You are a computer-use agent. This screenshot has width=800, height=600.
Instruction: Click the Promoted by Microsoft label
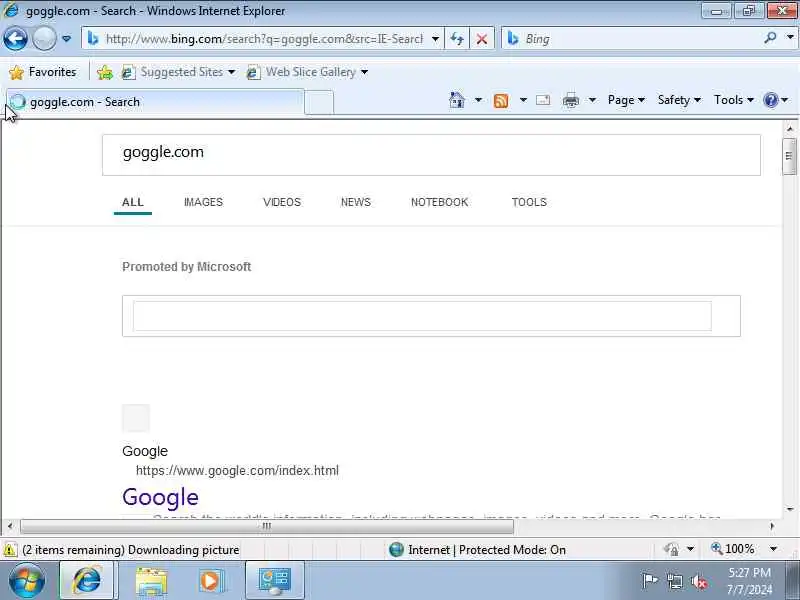186,267
